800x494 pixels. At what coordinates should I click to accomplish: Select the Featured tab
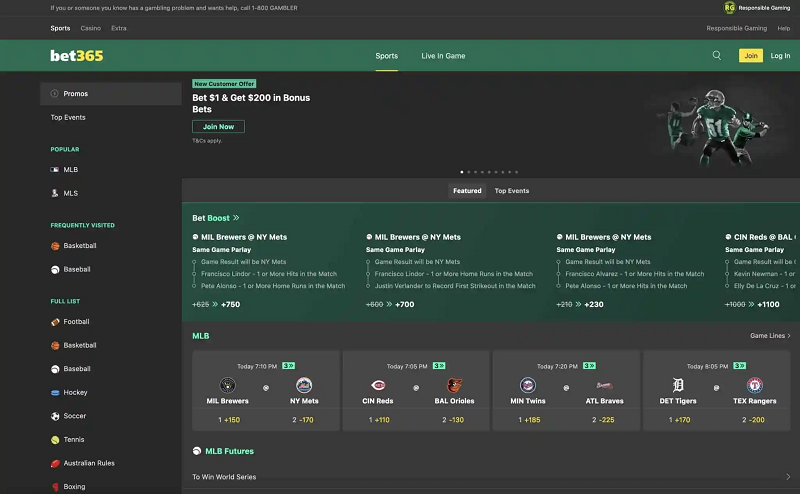click(467, 191)
